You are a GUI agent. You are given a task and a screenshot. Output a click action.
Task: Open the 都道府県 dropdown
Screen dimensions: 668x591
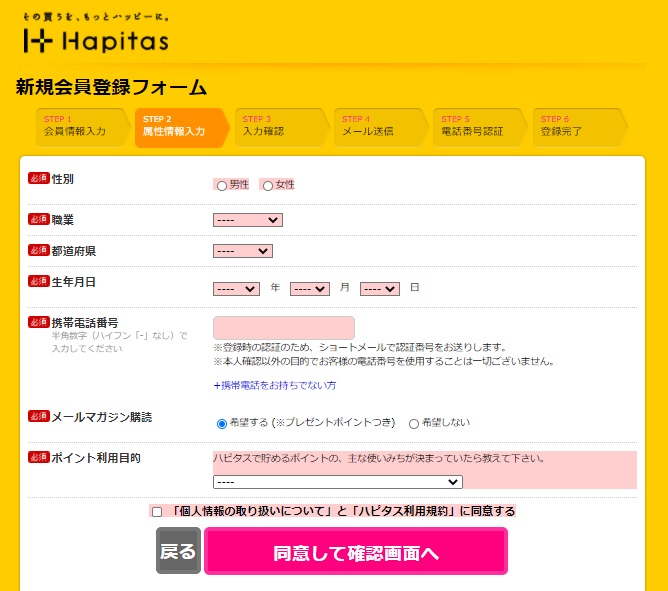point(243,251)
